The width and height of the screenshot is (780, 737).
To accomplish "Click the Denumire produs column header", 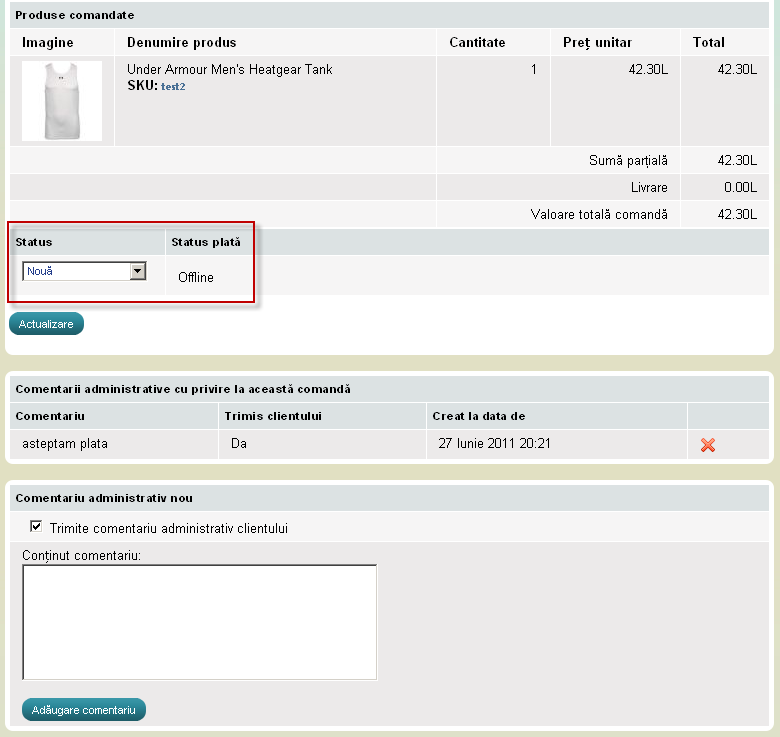I will coord(182,43).
